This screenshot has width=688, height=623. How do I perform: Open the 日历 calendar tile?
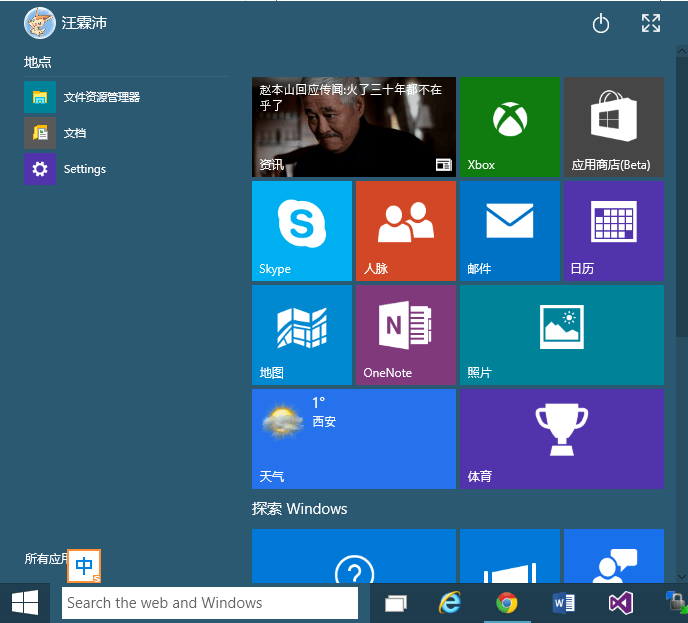coord(613,231)
